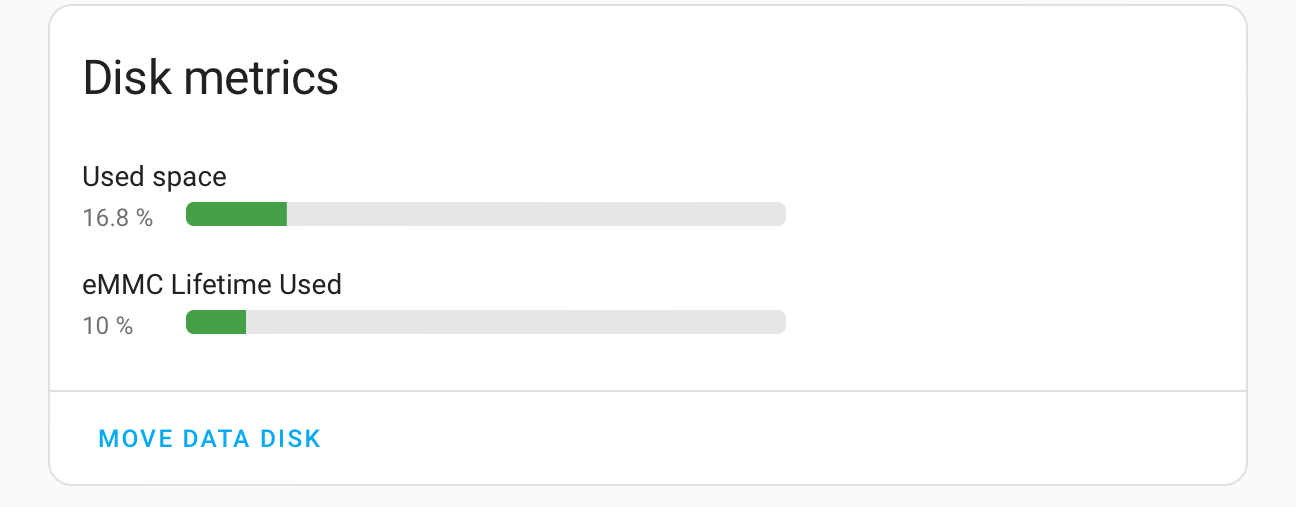This screenshot has width=1296, height=507.
Task: Click the right end of eMMC Lifetime bar
Action: 778,322
